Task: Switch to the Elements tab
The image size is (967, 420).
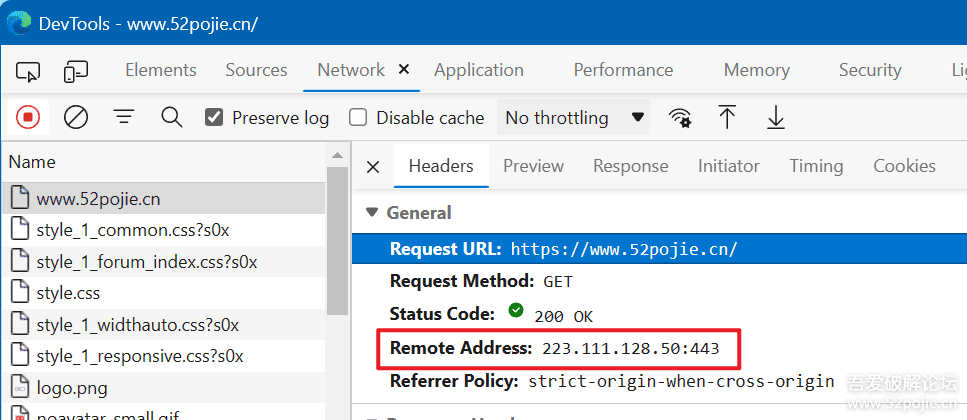Action: (x=160, y=70)
